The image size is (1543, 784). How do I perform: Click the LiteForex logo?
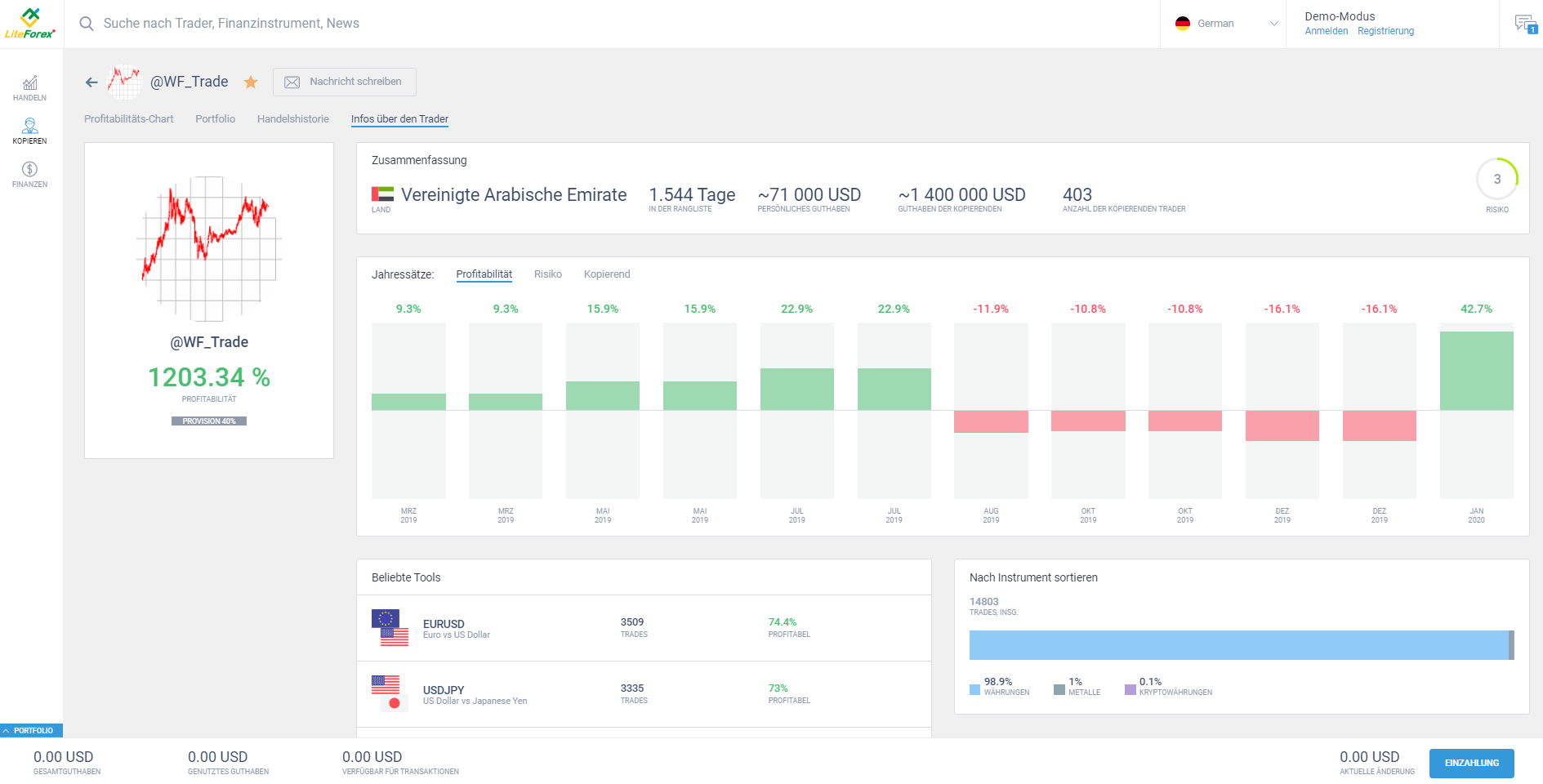[30, 24]
